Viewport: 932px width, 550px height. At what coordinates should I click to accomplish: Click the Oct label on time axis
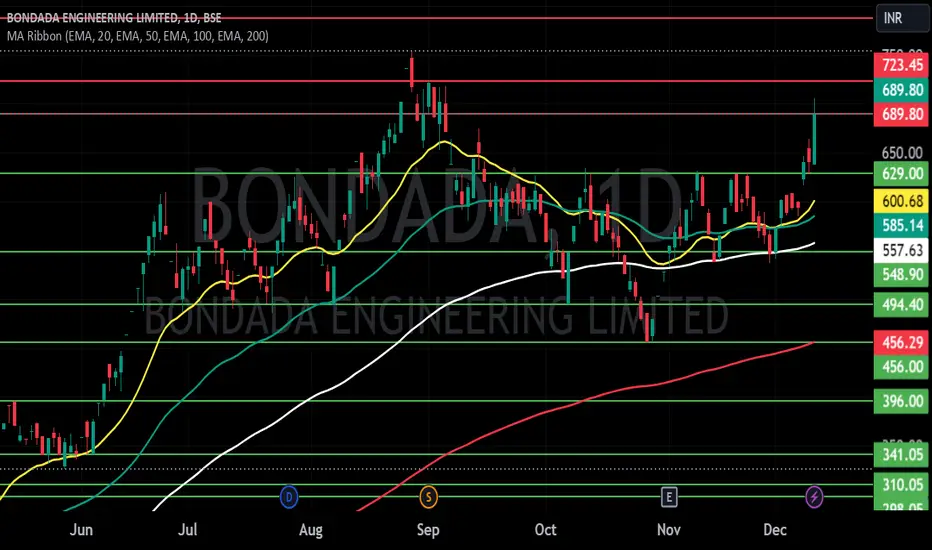(546, 530)
